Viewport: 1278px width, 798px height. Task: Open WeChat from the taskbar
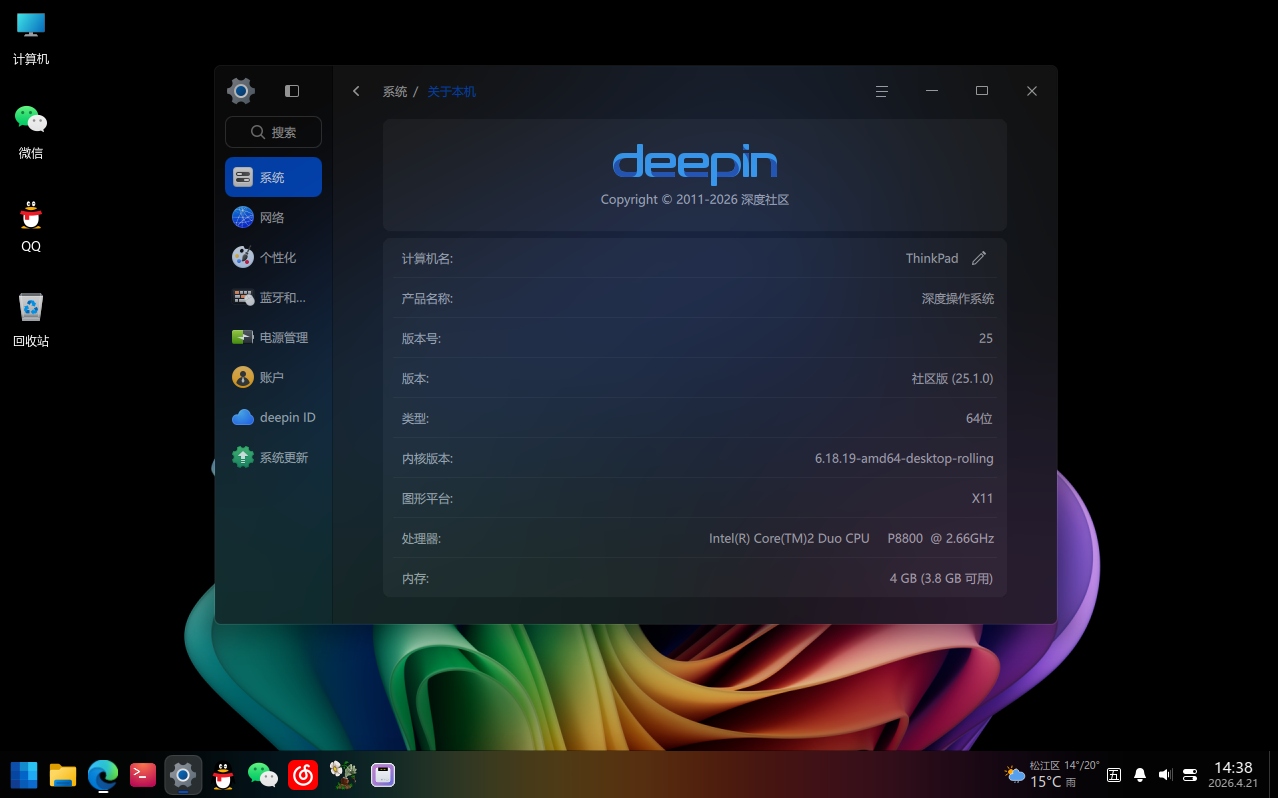tap(263, 775)
